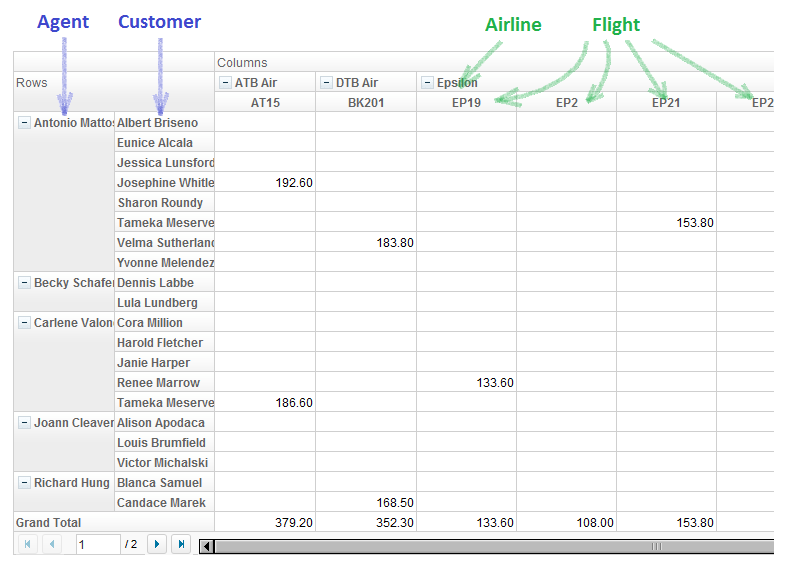Image resolution: width=787 pixels, height=571 pixels.
Task: Select the BK201 flight column header
Action: pyautogui.click(x=366, y=102)
